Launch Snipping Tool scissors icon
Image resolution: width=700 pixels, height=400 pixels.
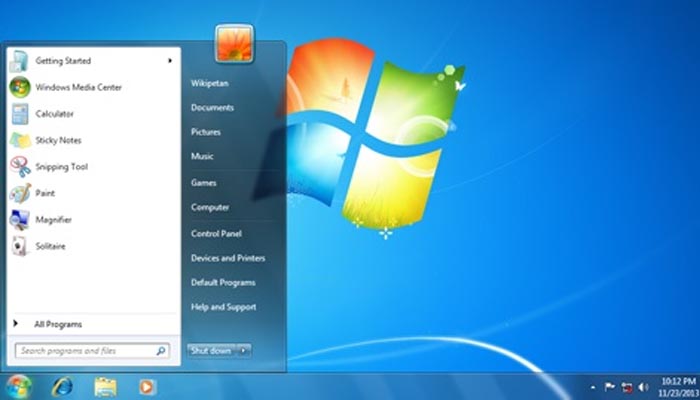[x=20, y=167]
